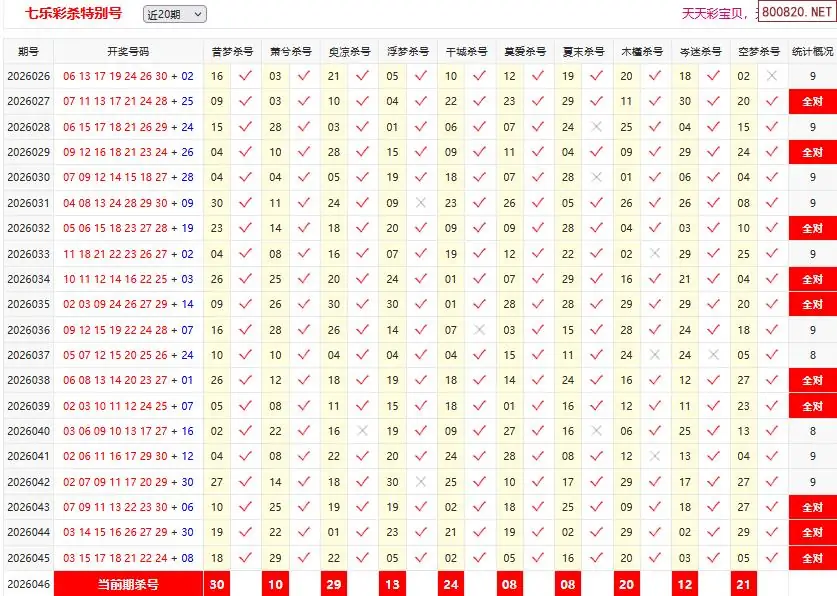Click the gray X in row 2026036 千城杀号

click(x=480, y=330)
